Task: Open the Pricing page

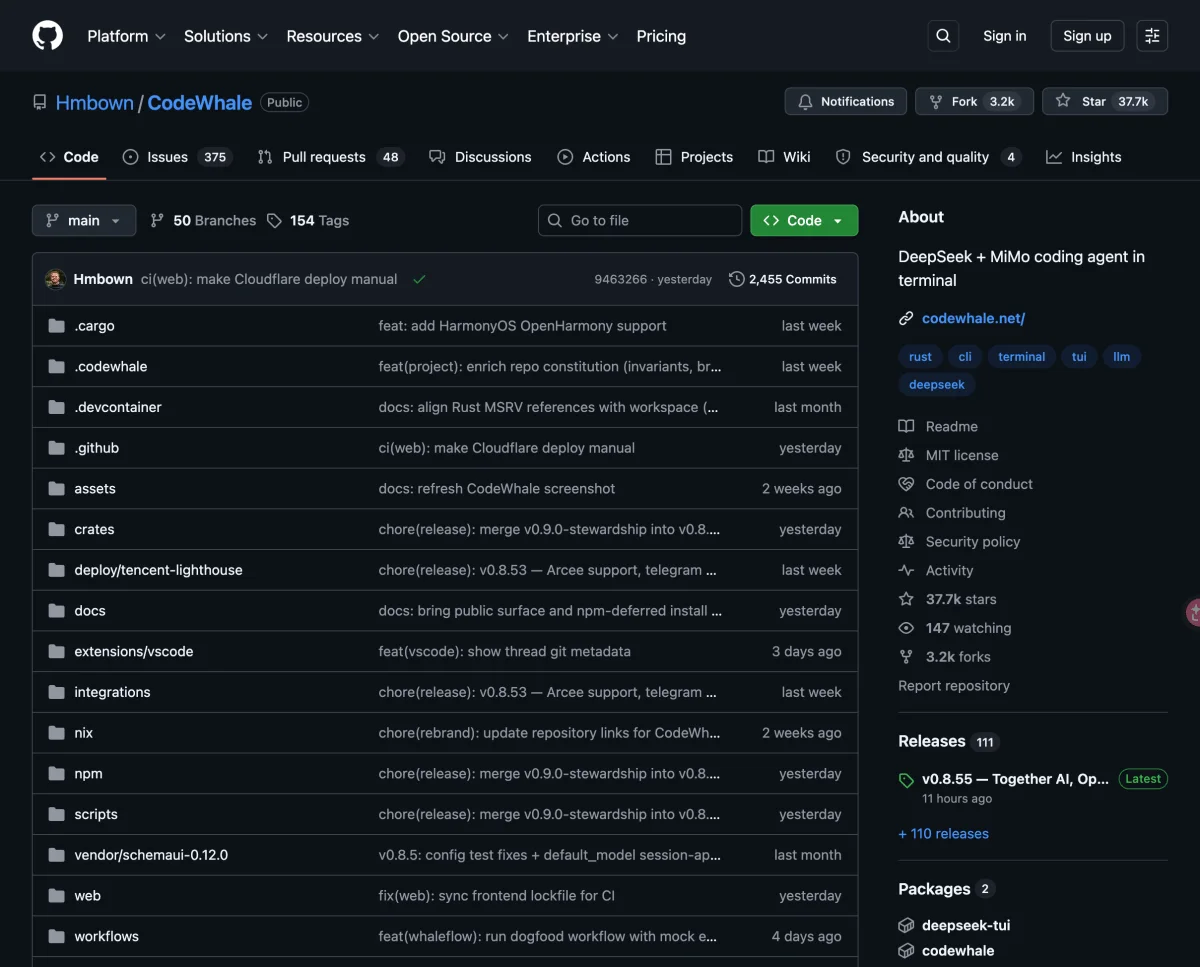Action: pos(661,36)
